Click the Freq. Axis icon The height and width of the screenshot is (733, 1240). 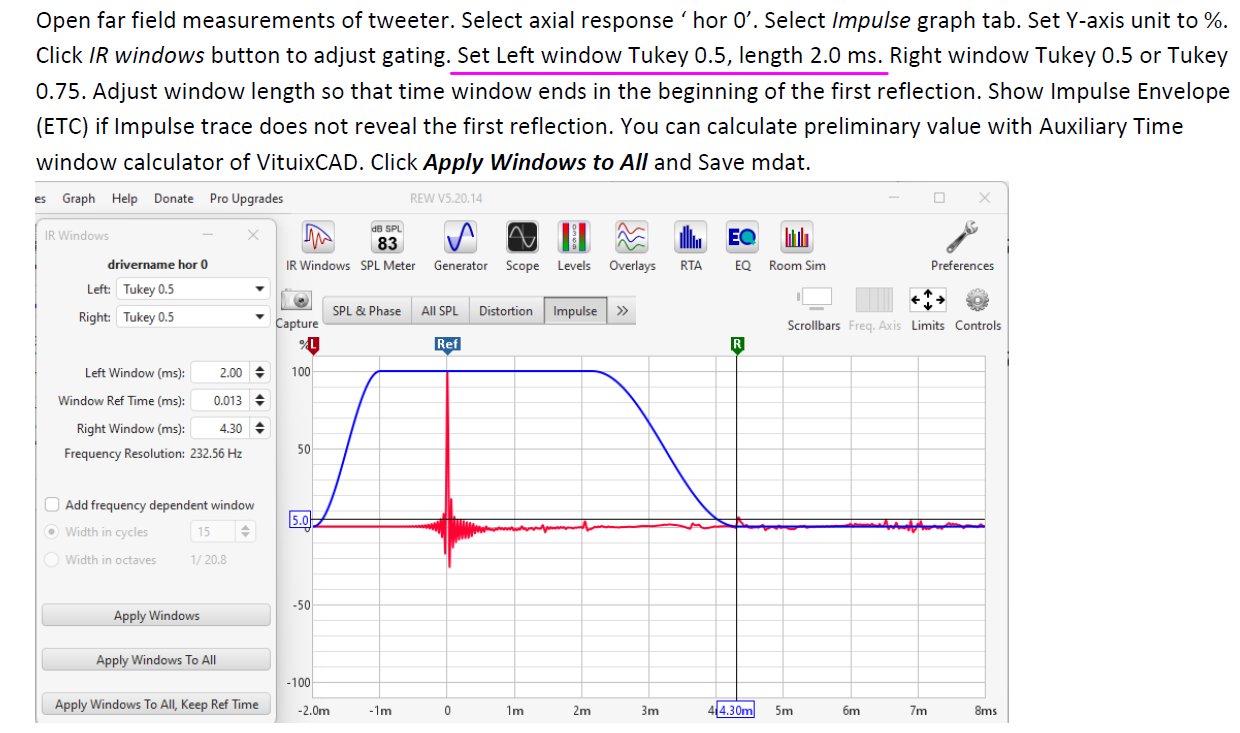[x=874, y=299]
